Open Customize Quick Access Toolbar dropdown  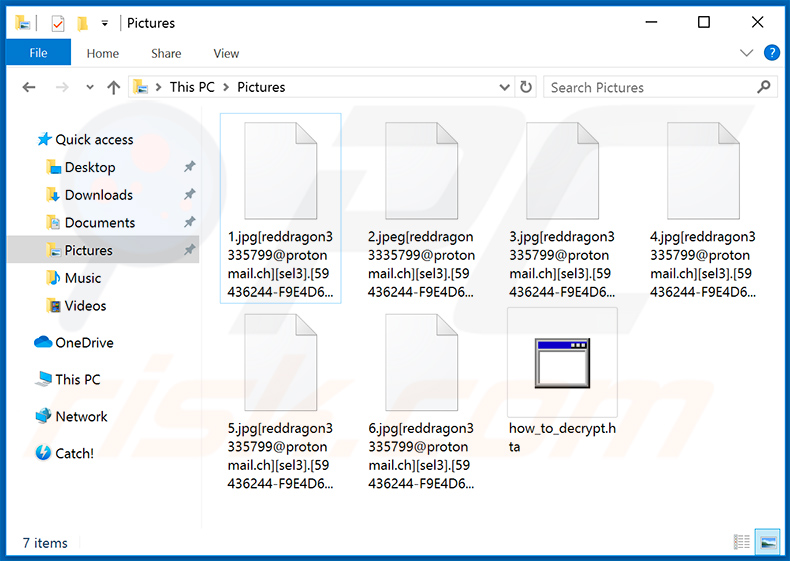pyautogui.click(x=105, y=22)
